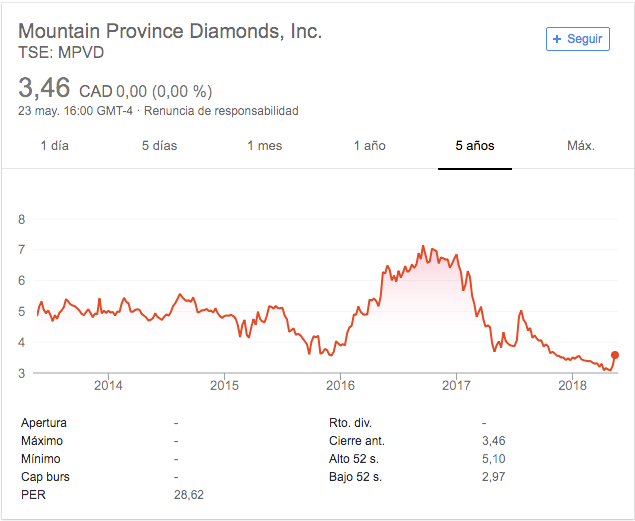635x521 pixels.
Task: Click the 3,46 current price value
Action: (x=44, y=87)
